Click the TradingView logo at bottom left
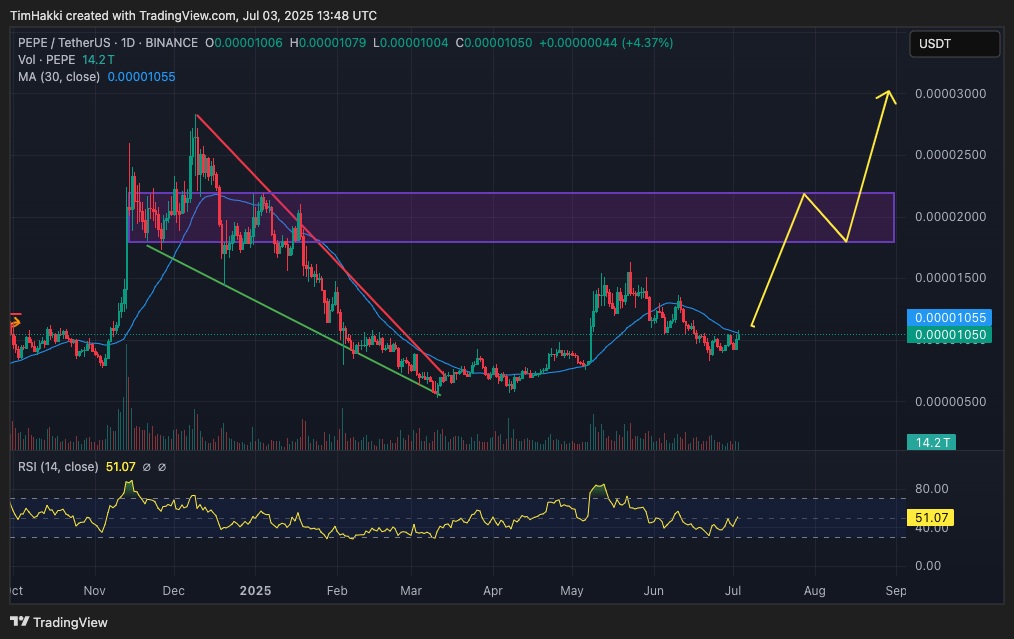The height and width of the screenshot is (639, 1014). tap(59, 622)
